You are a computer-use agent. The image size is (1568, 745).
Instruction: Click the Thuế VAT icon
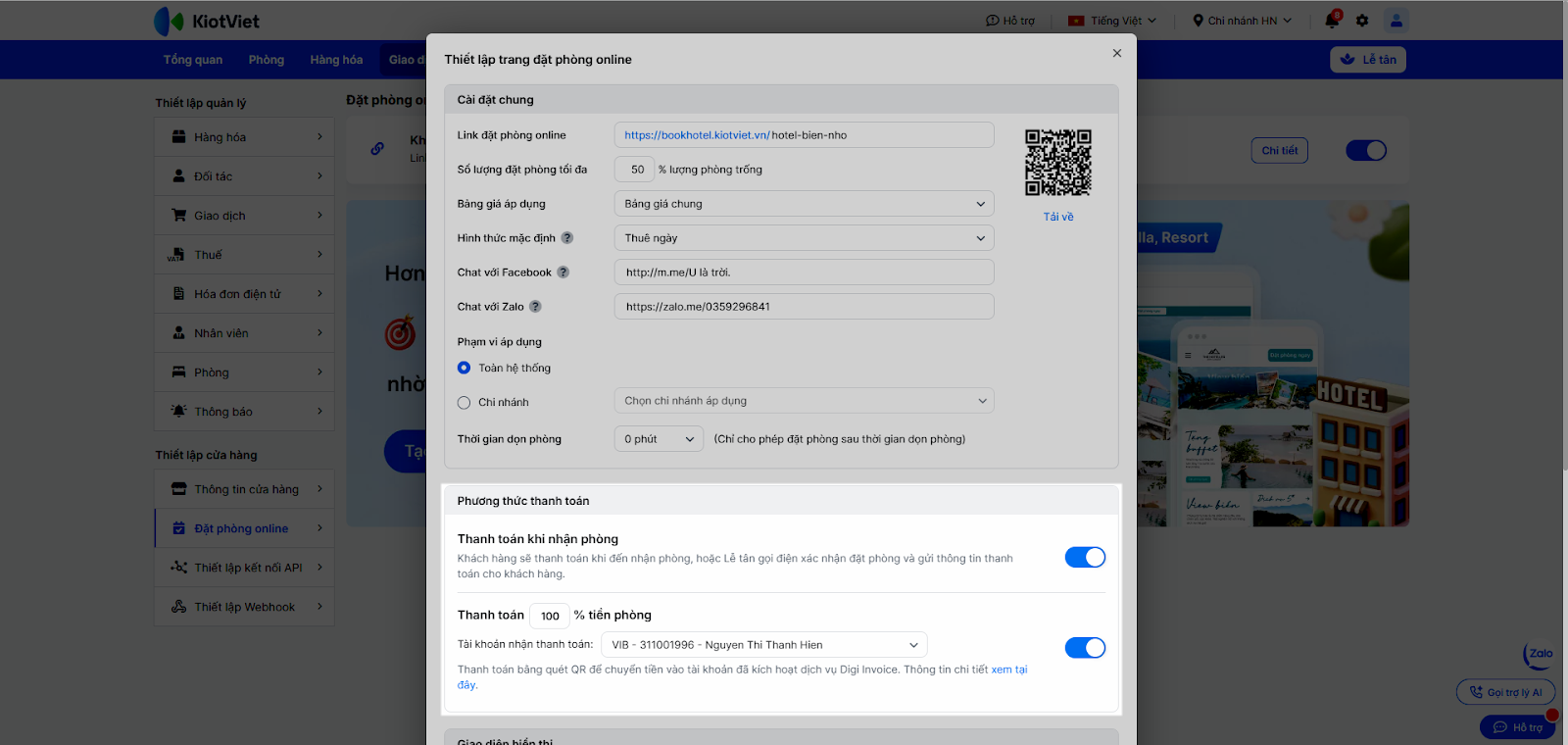pos(176,255)
